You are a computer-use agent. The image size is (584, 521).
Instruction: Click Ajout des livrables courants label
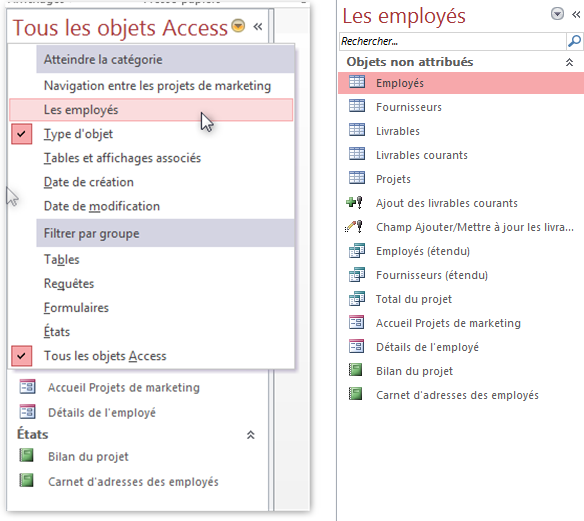click(x=447, y=203)
